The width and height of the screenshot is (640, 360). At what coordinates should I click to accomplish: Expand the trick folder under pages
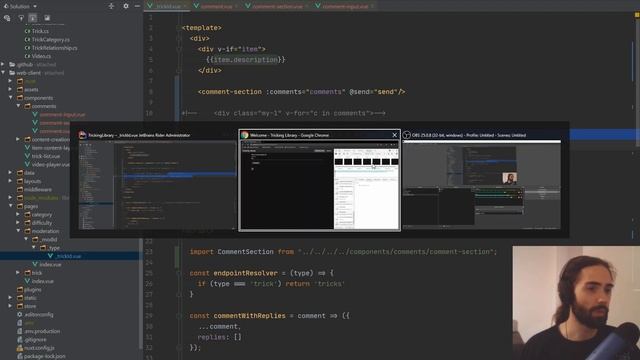pos(19,273)
